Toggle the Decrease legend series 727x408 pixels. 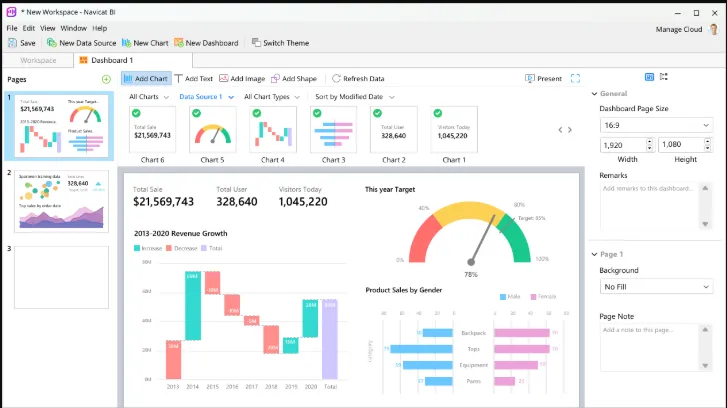(182, 249)
